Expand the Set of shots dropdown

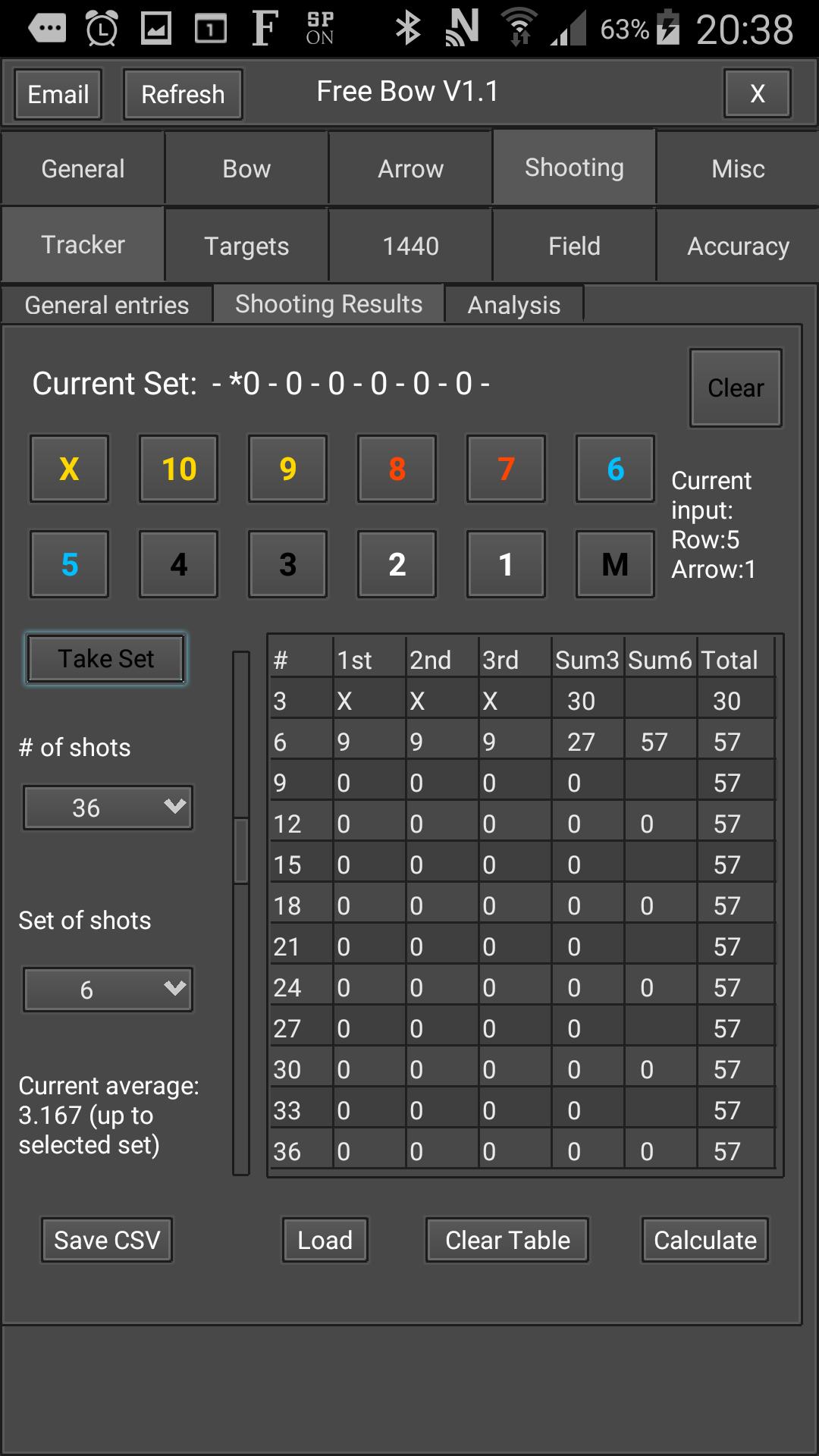click(x=108, y=990)
